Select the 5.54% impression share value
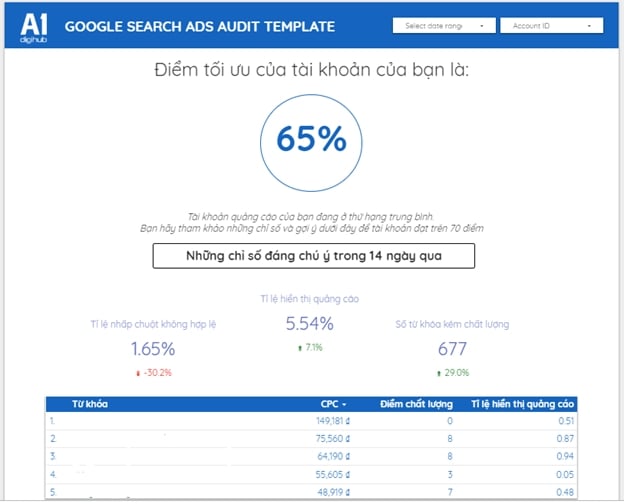 pos(310,323)
